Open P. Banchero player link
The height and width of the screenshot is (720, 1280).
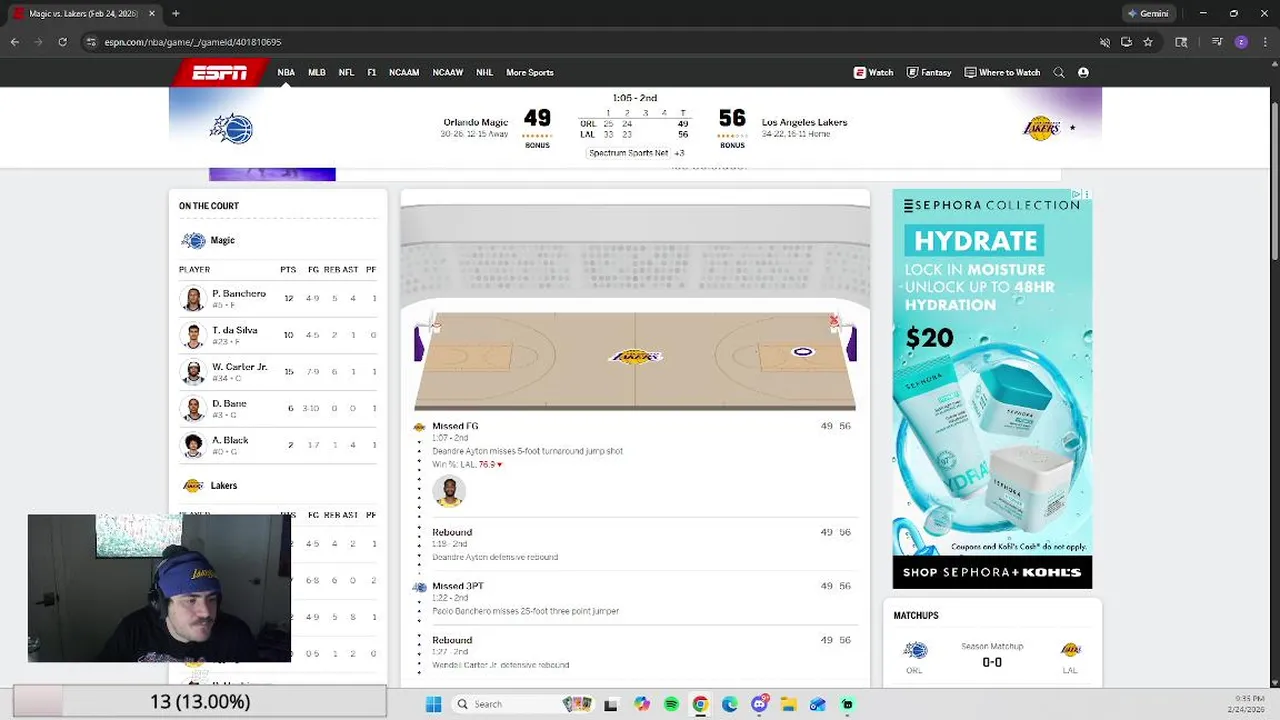point(239,294)
